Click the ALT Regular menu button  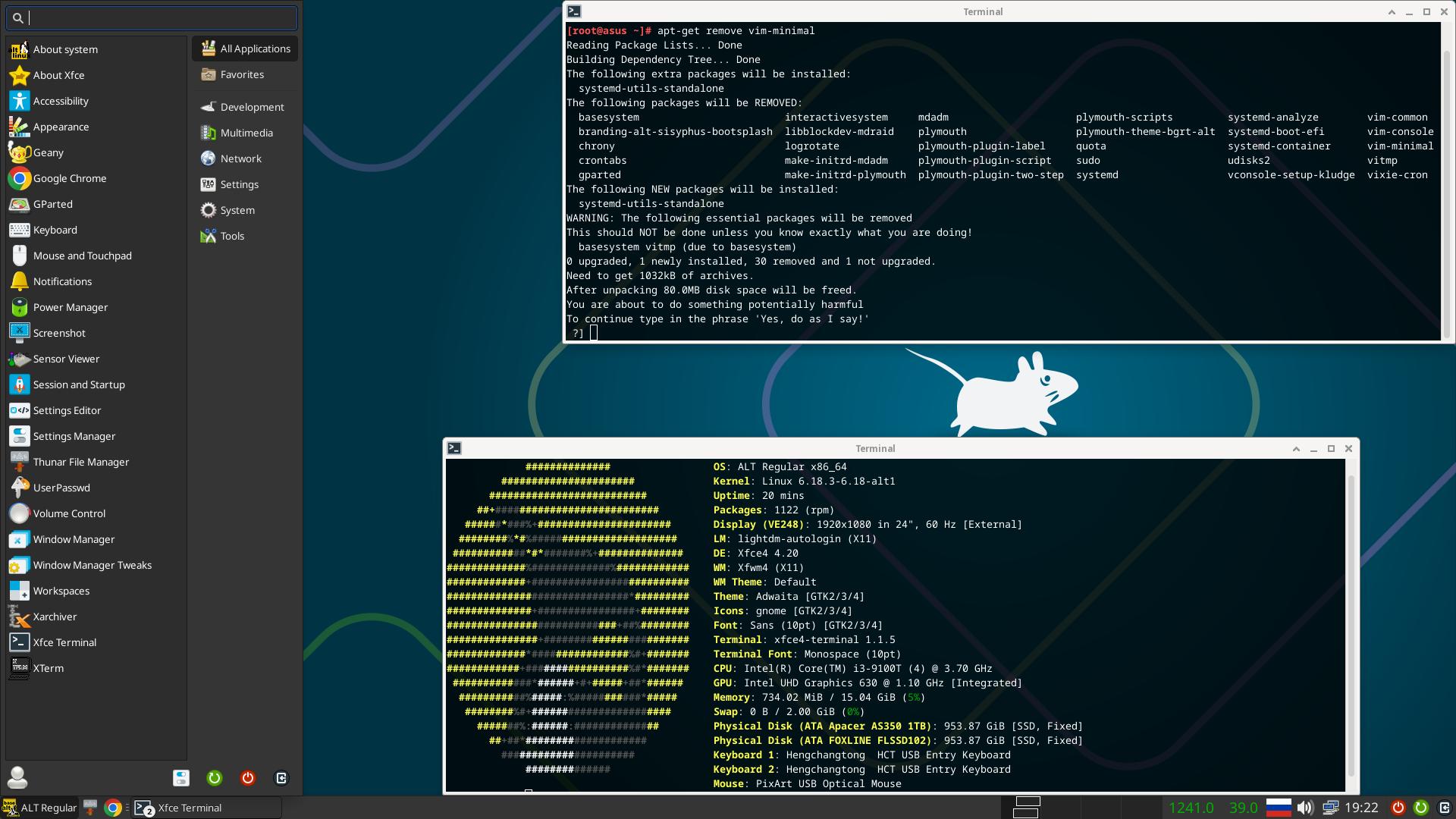pos(39,808)
